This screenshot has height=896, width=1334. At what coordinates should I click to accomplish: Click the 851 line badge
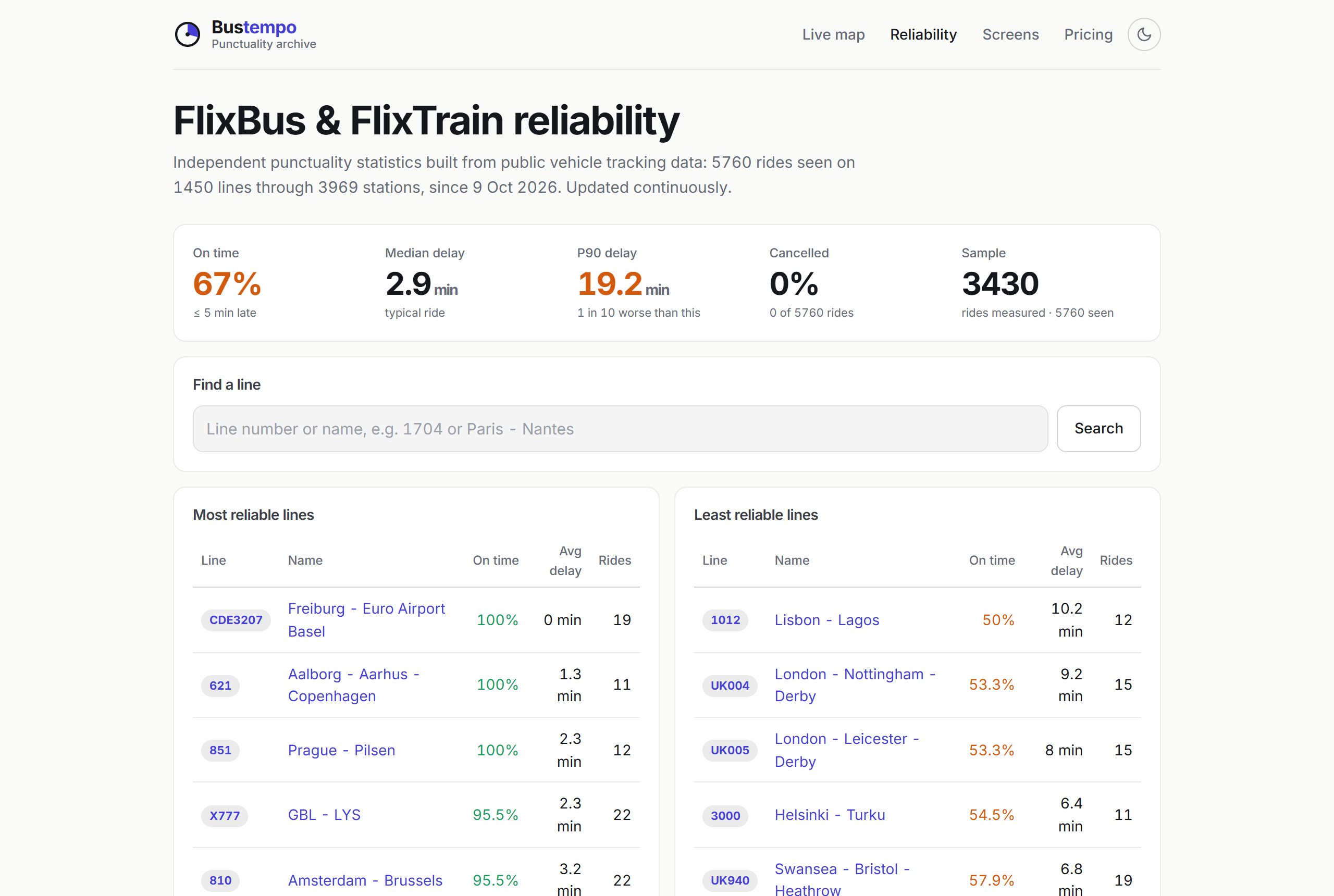pos(220,750)
